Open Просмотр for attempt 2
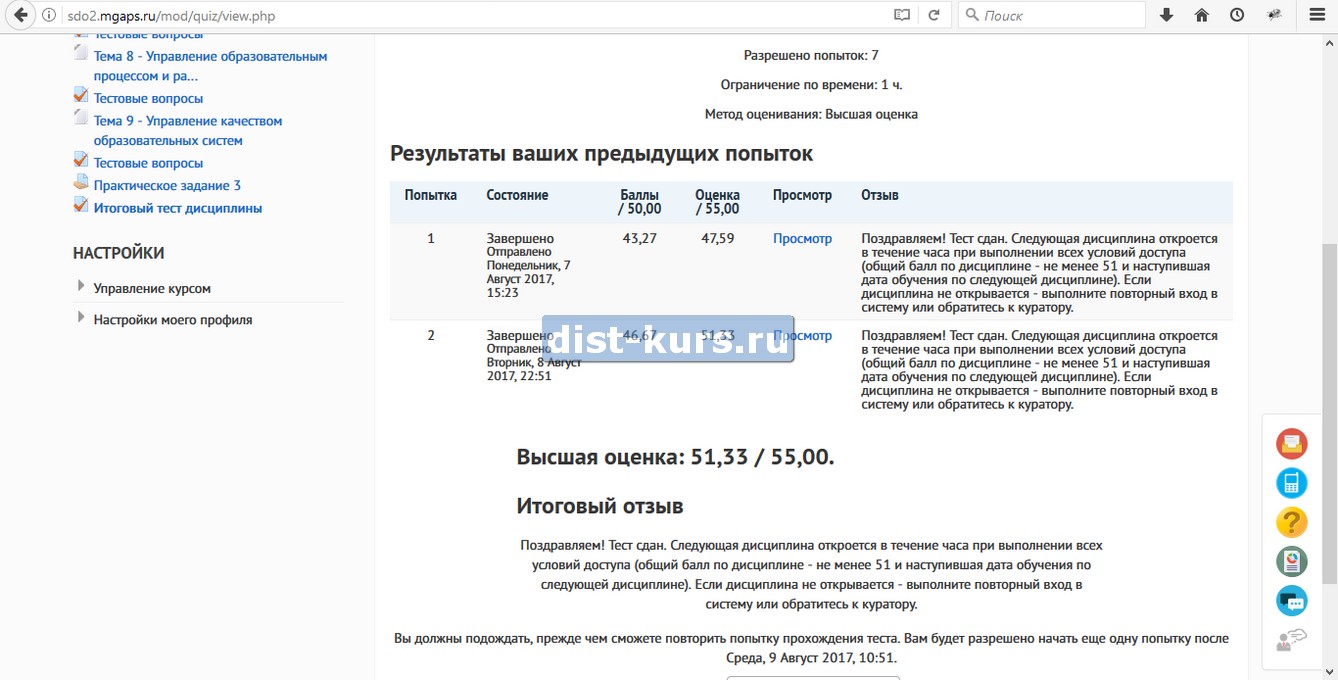Viewport: 1338px width, 680px height. 802,335
